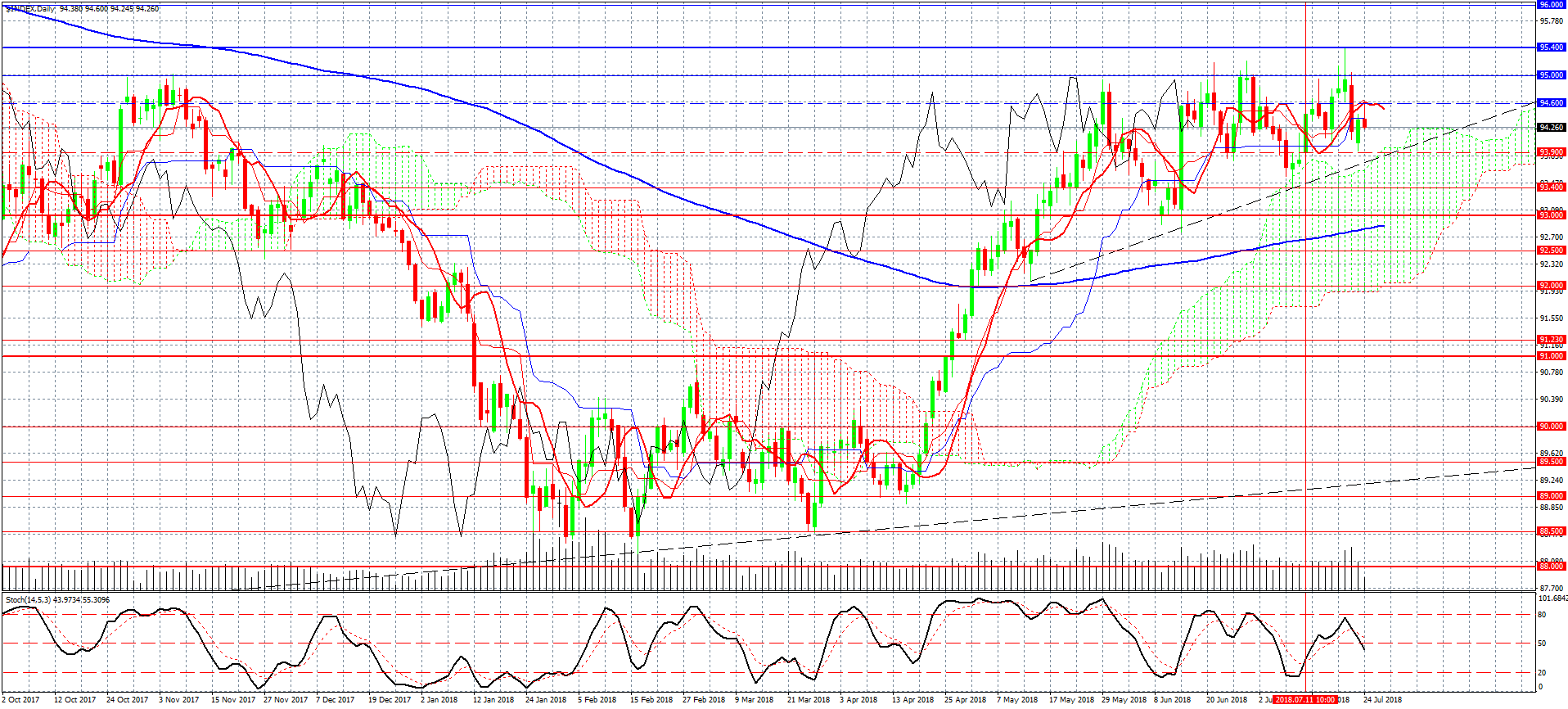Click the 27 Nov 2017 date label
The image size is (1568, 709).
click(x=285, y=700)
